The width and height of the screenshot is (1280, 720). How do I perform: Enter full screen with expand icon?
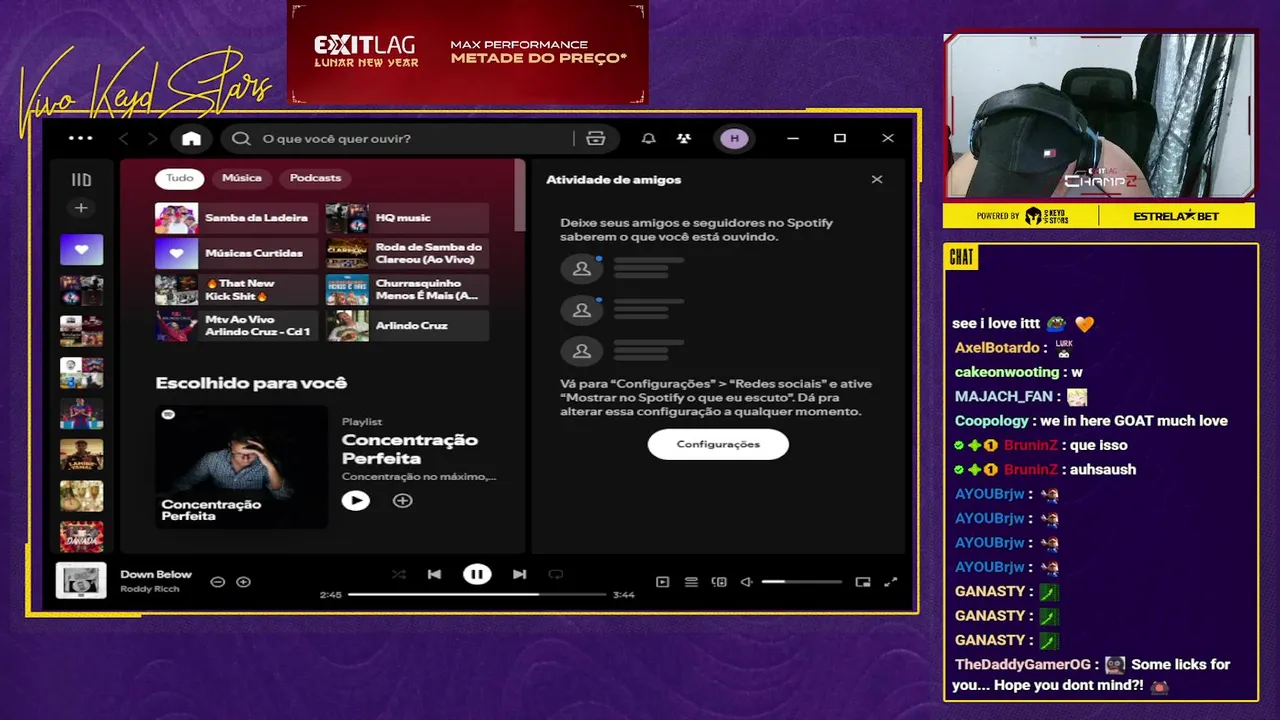pyautogui.click(x=891, y=582)
